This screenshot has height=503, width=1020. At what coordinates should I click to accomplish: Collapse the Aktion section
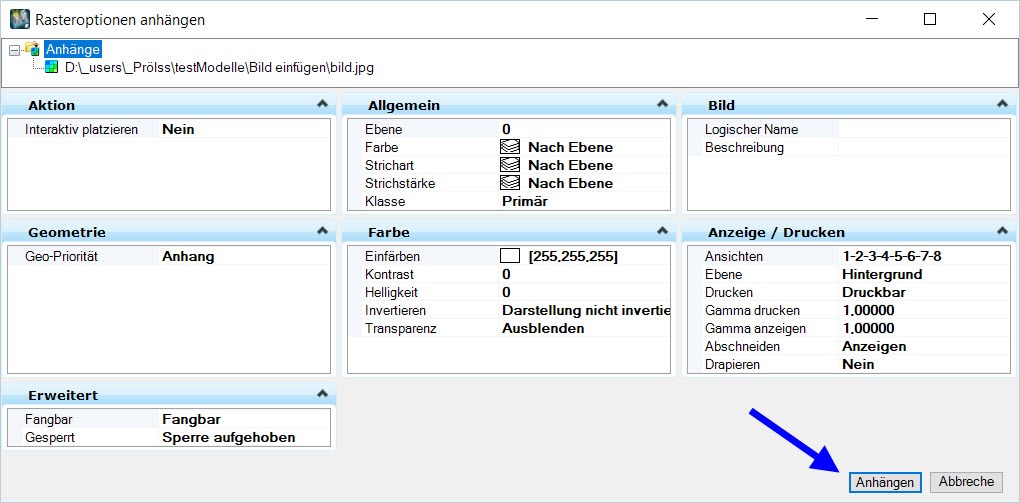click(321, 103)
